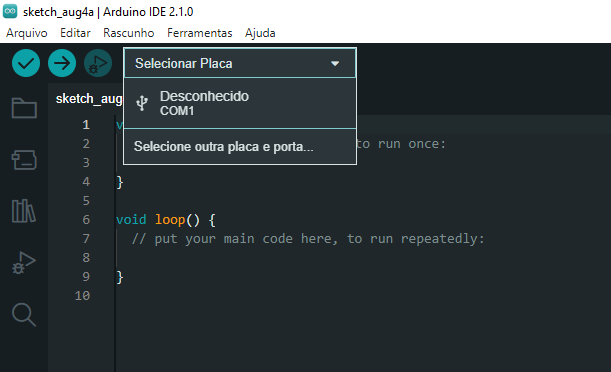Open the Arquivo menu

coord(26,33)
